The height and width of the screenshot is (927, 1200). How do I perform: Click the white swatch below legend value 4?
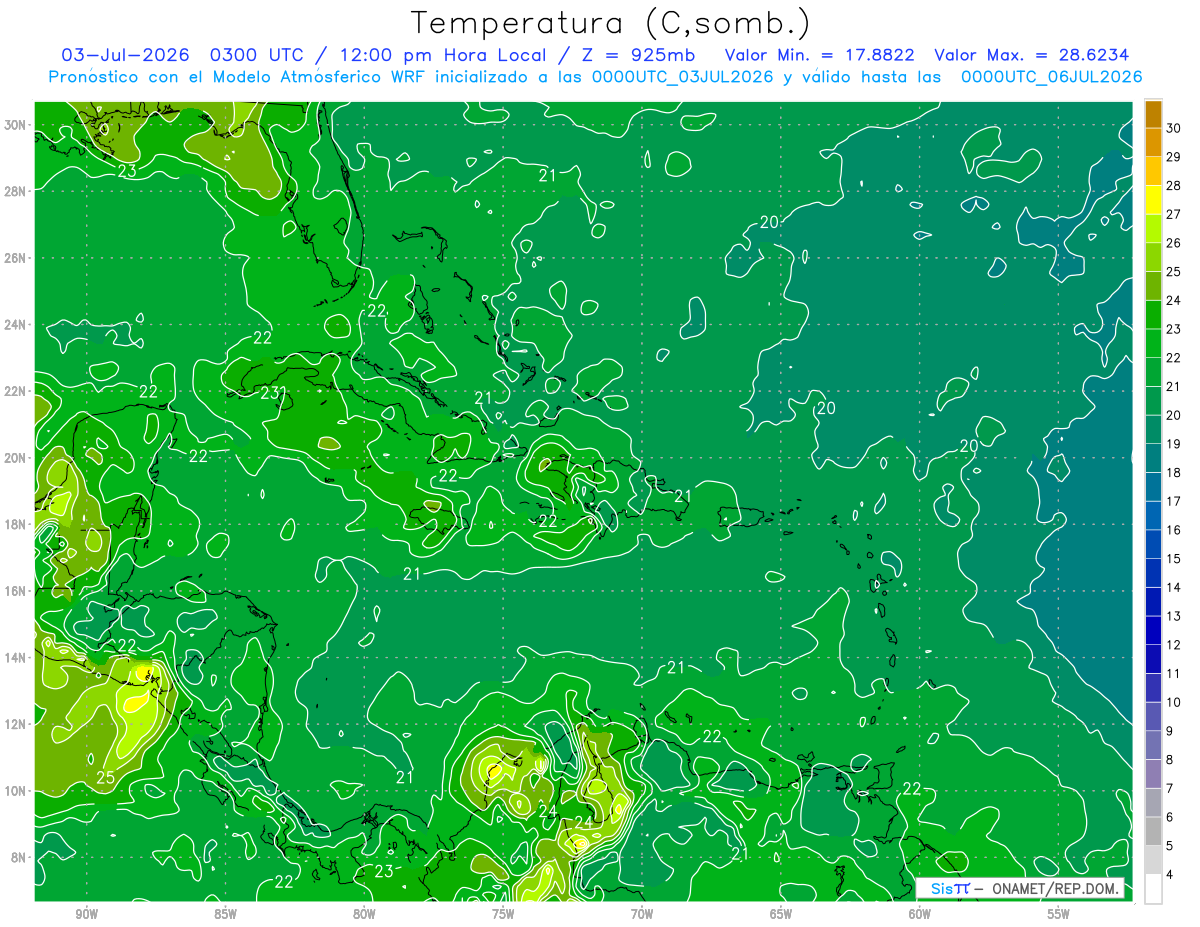1153,889
